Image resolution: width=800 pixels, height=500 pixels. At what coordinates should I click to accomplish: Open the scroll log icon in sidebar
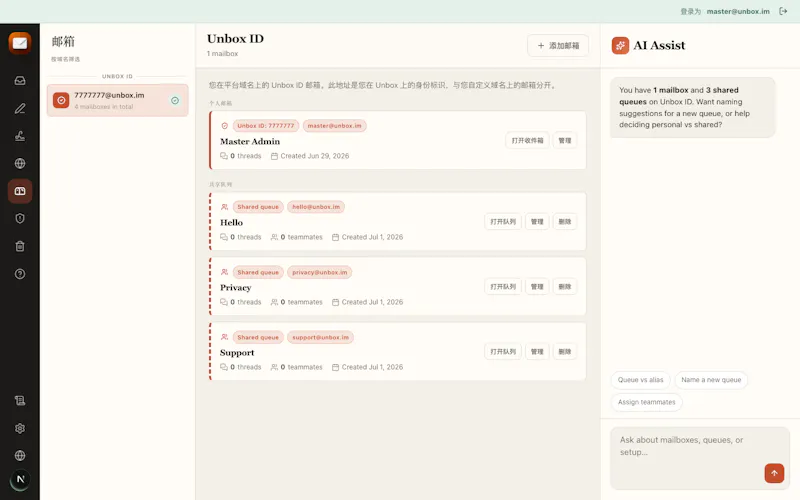click(20, 401)
